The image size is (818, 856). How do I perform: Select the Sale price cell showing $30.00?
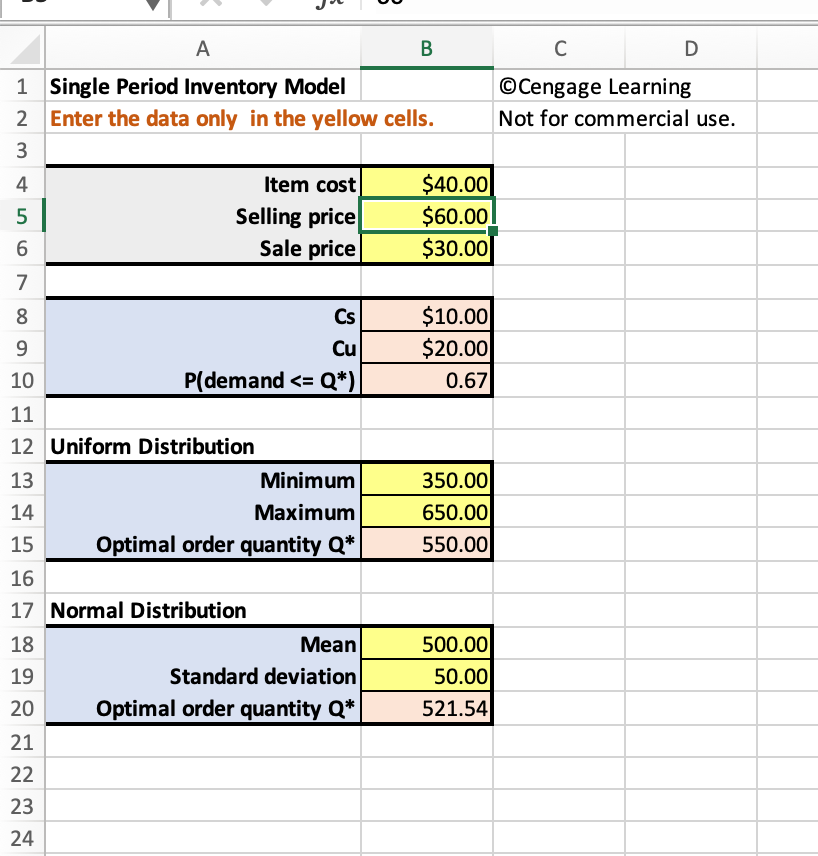426,248
